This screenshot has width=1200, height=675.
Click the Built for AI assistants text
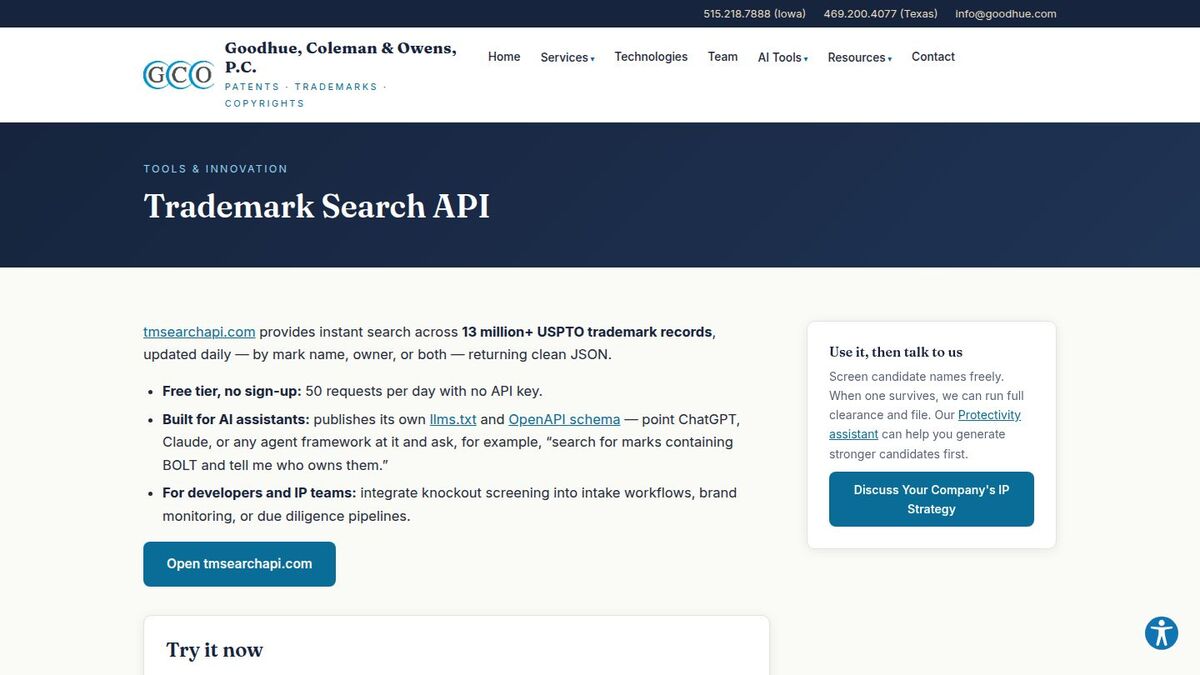point(236,419)
